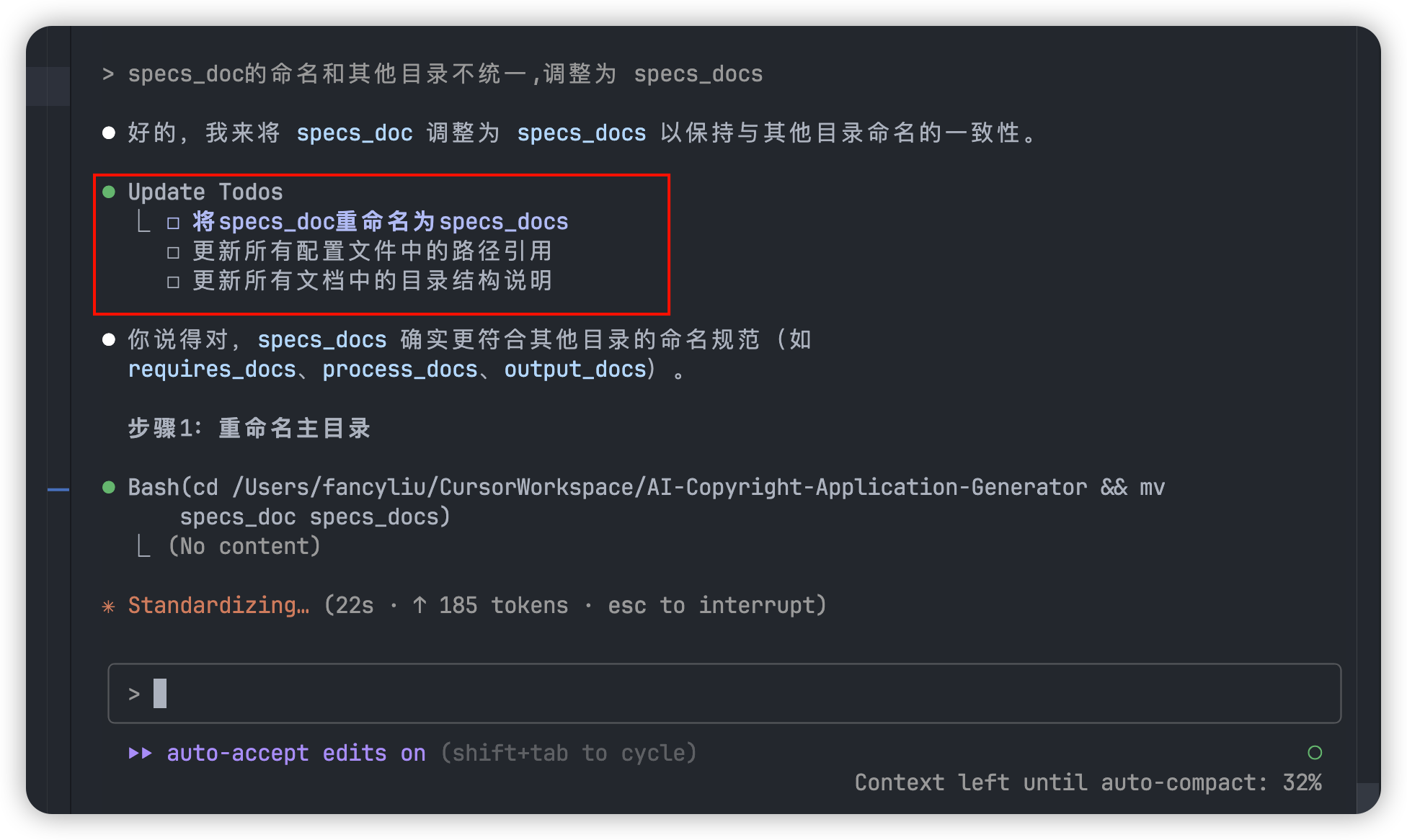Click the green bullet beside Update Todos

109,192
